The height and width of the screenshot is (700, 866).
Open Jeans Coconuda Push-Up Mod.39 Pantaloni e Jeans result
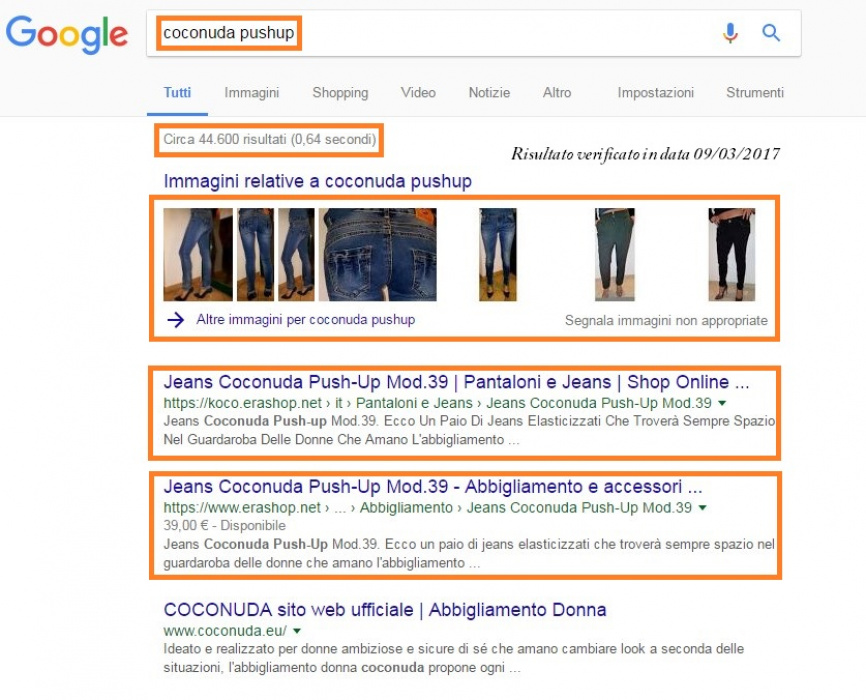(x=456, y=382)
